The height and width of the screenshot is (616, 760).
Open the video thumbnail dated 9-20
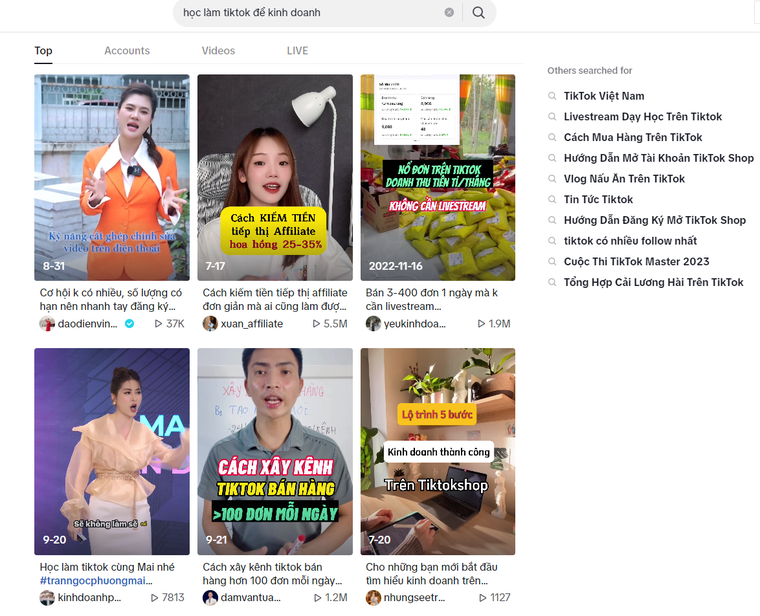(x=111, y=451)
